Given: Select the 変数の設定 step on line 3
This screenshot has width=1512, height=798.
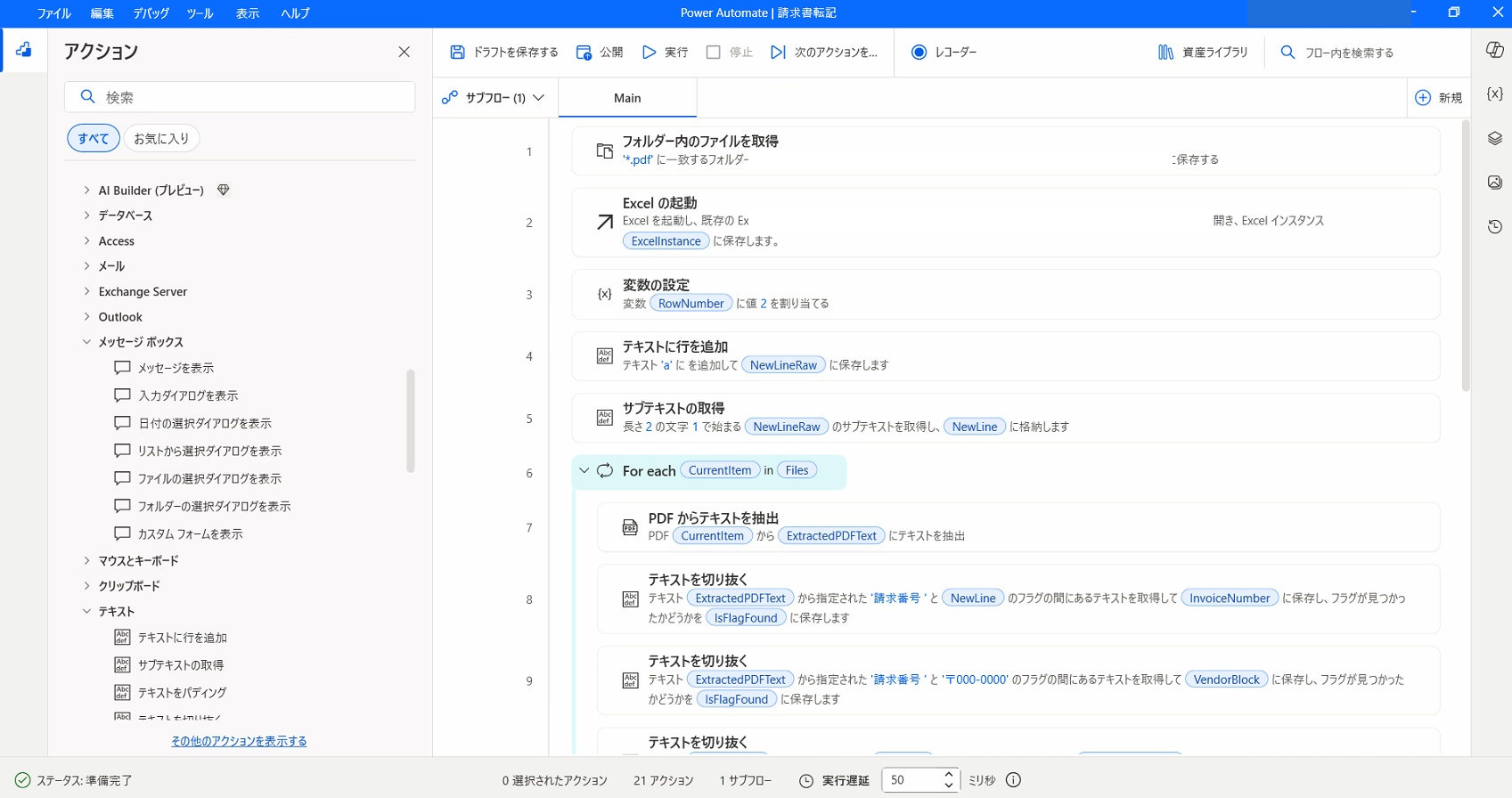Looking at the screenshot, I should [1005, 294].
